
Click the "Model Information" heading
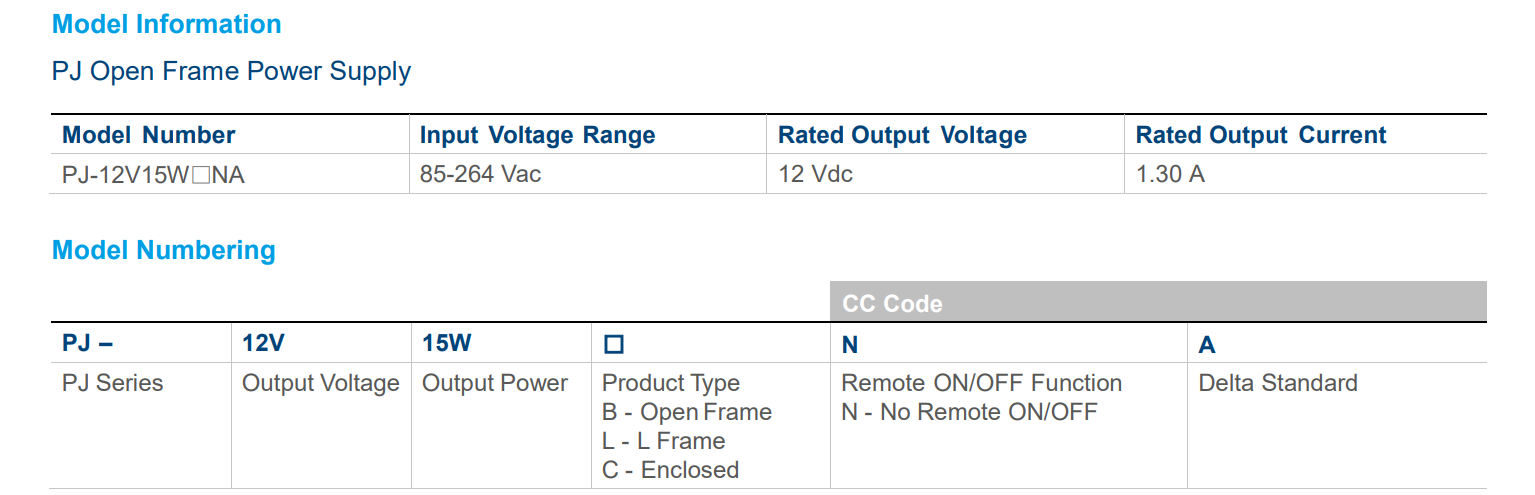(166, 24)
